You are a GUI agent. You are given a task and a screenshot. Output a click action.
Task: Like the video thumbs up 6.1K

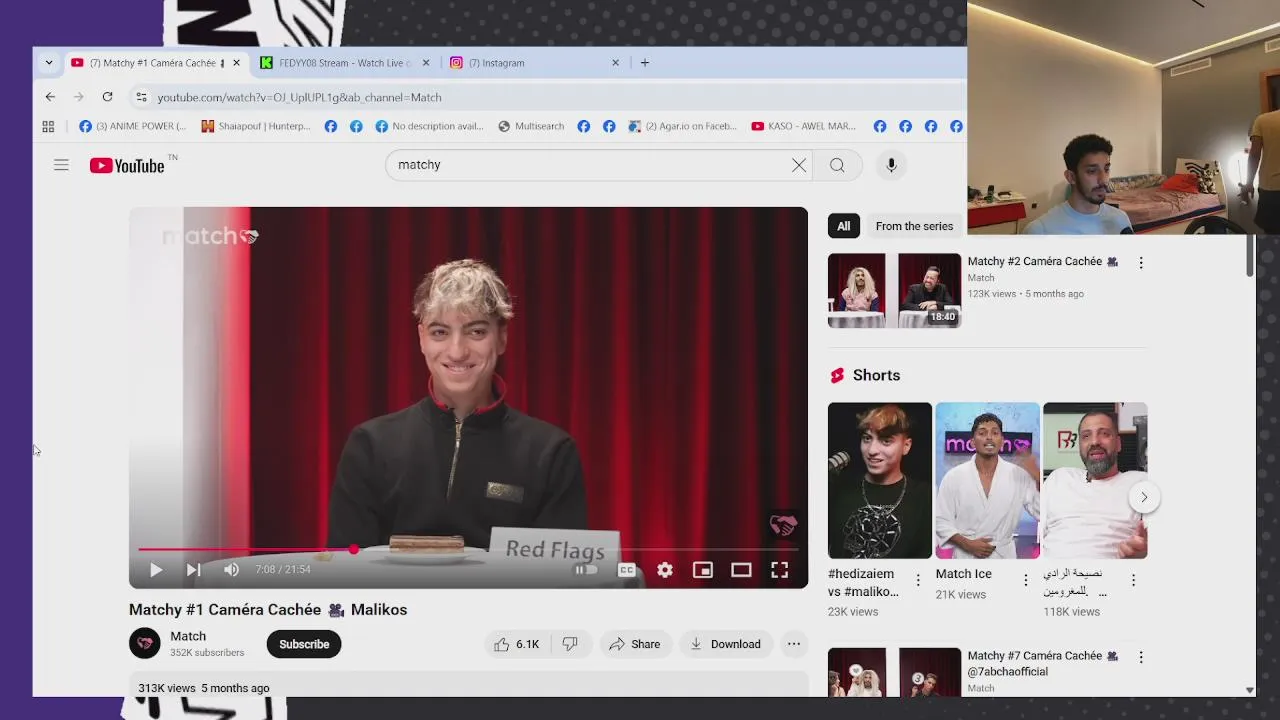516,644
